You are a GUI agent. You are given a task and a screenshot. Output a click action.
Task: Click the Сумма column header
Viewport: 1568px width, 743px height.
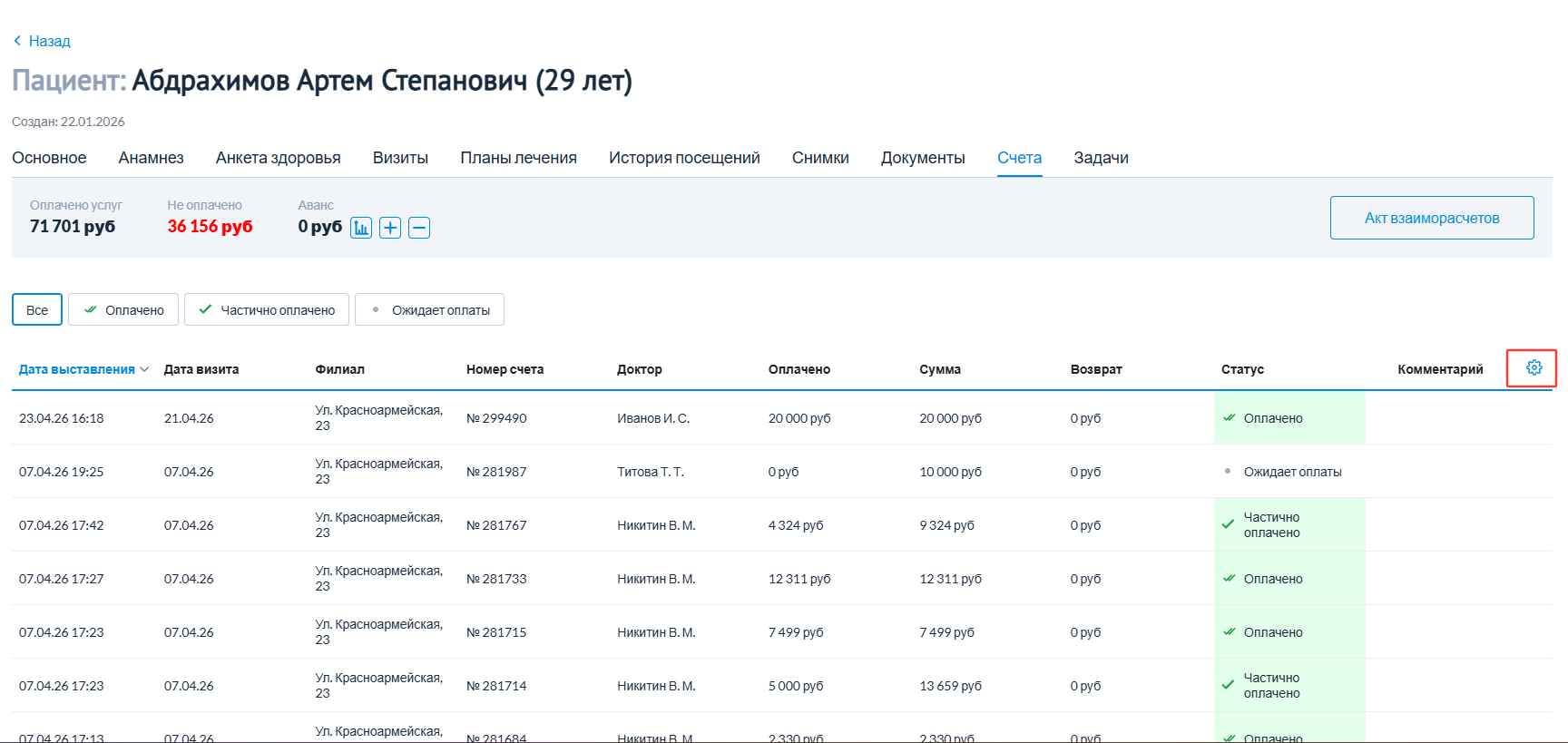940,369
